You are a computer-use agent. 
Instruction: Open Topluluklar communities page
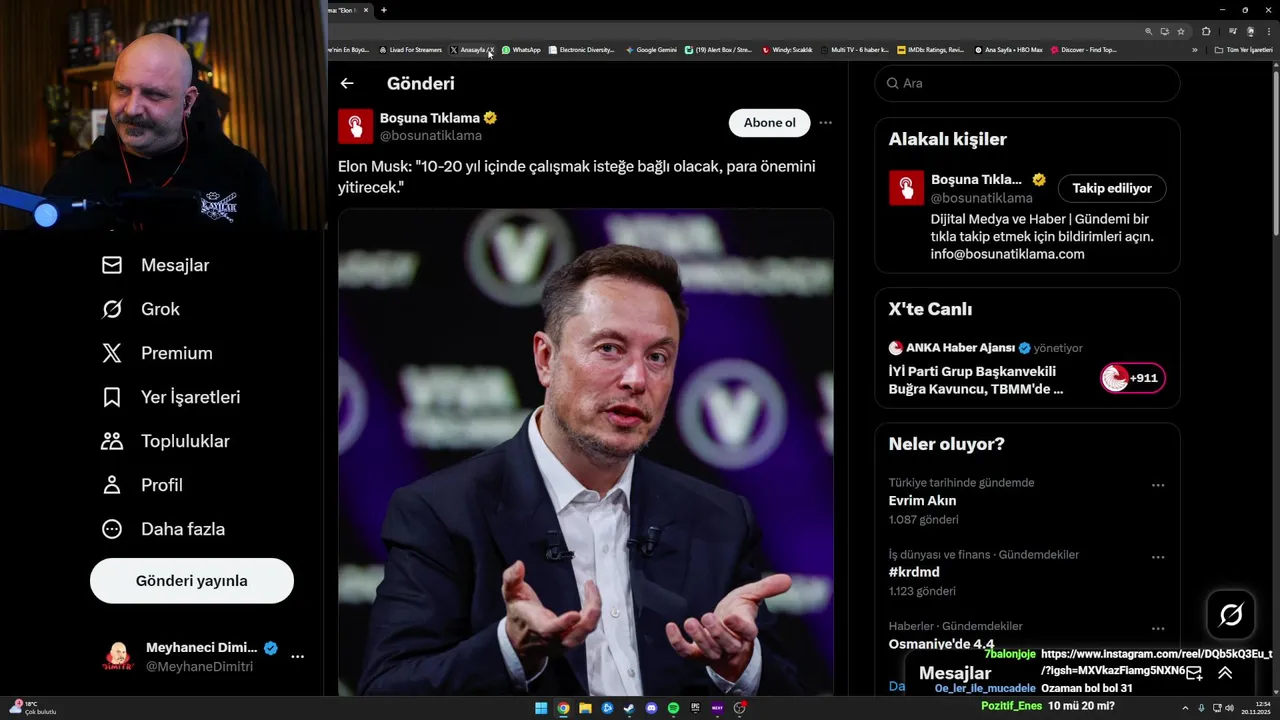166,441
